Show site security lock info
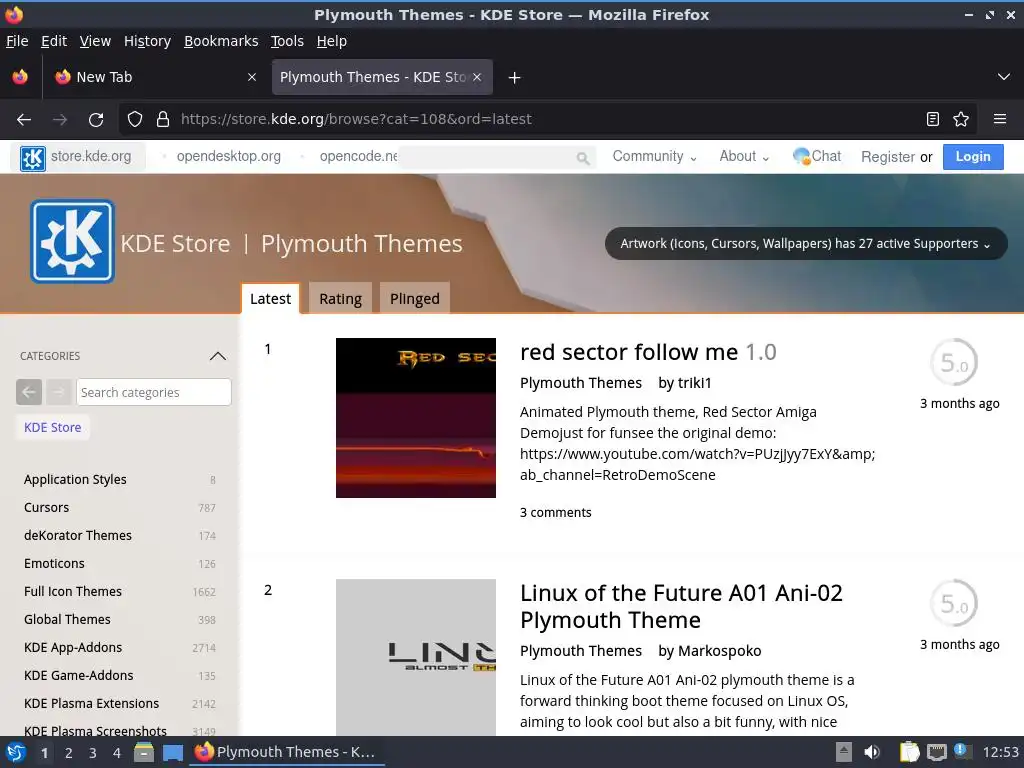The width and height of the screenshot is (1024, 768). [x=163, y=120]
